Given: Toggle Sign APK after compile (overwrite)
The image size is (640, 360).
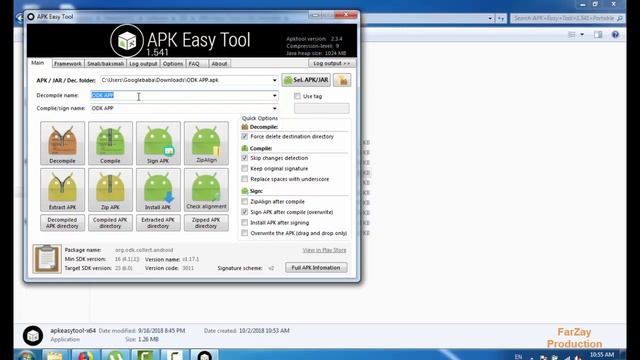Looking at the screenshot, I should click(x=244, y=212).
